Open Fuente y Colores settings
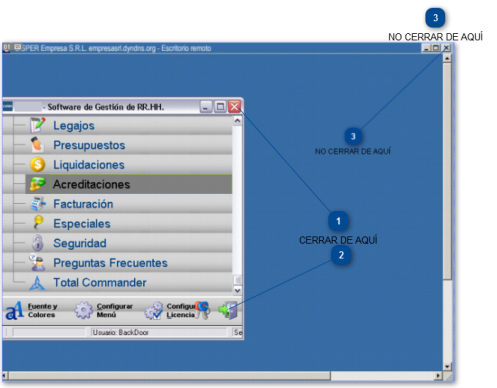497x388 pixels. click(x=31, y=310)
